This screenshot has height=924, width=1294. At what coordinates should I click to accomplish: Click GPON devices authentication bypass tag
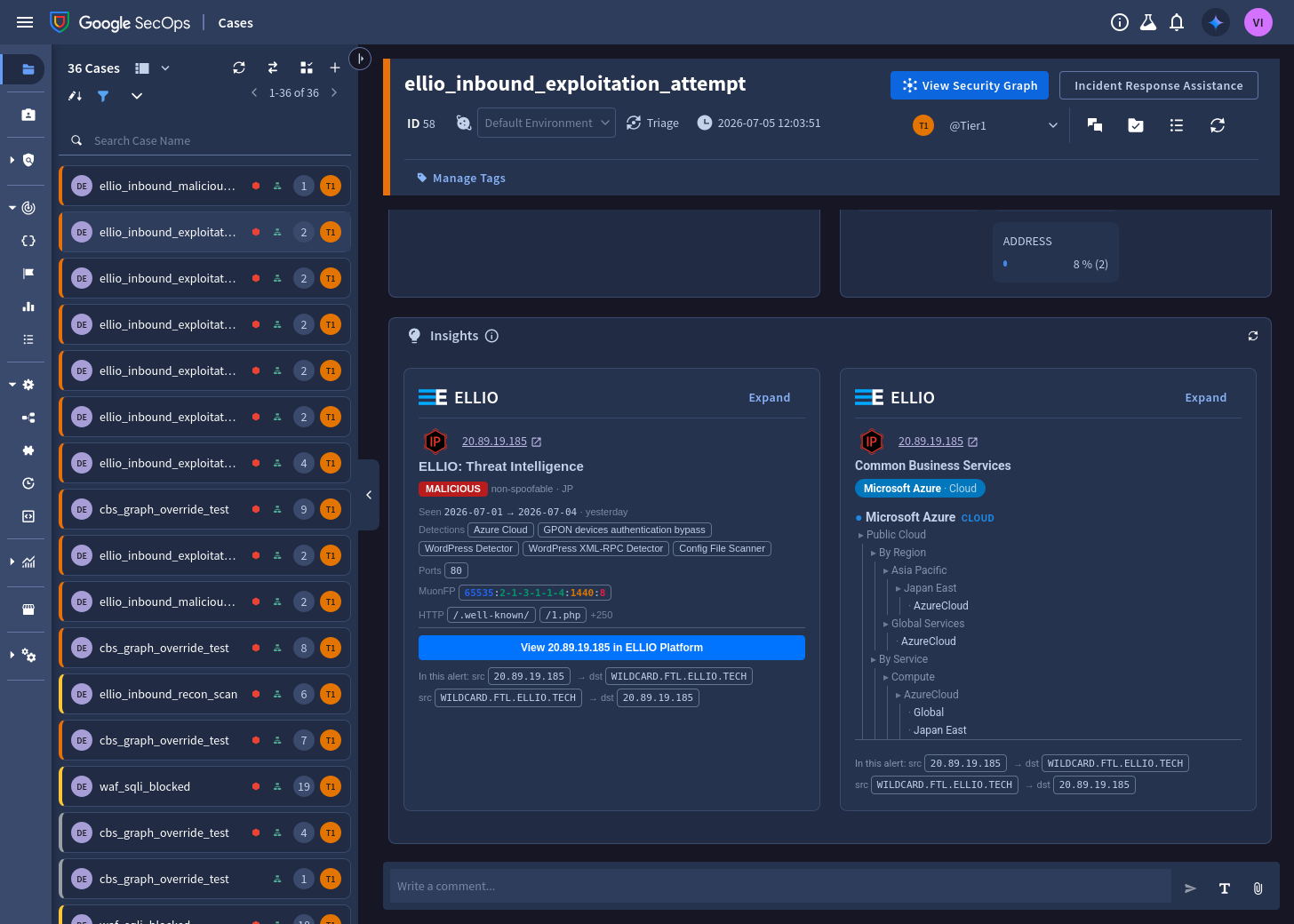(624, 530)
